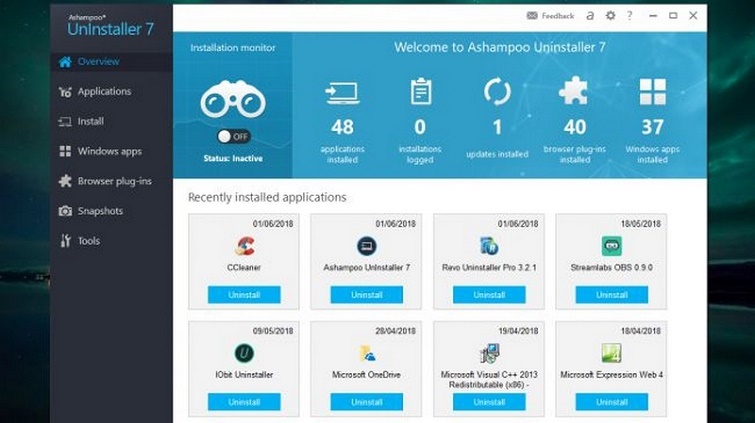Switch to Snapshots in the sidebar

point(100,211)
